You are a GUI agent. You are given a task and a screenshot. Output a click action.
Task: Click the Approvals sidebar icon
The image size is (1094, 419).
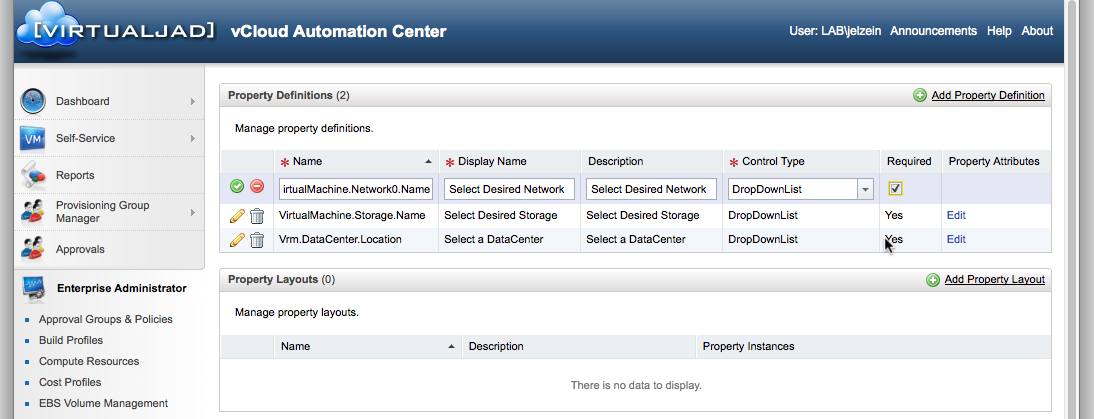click(33, 249)
